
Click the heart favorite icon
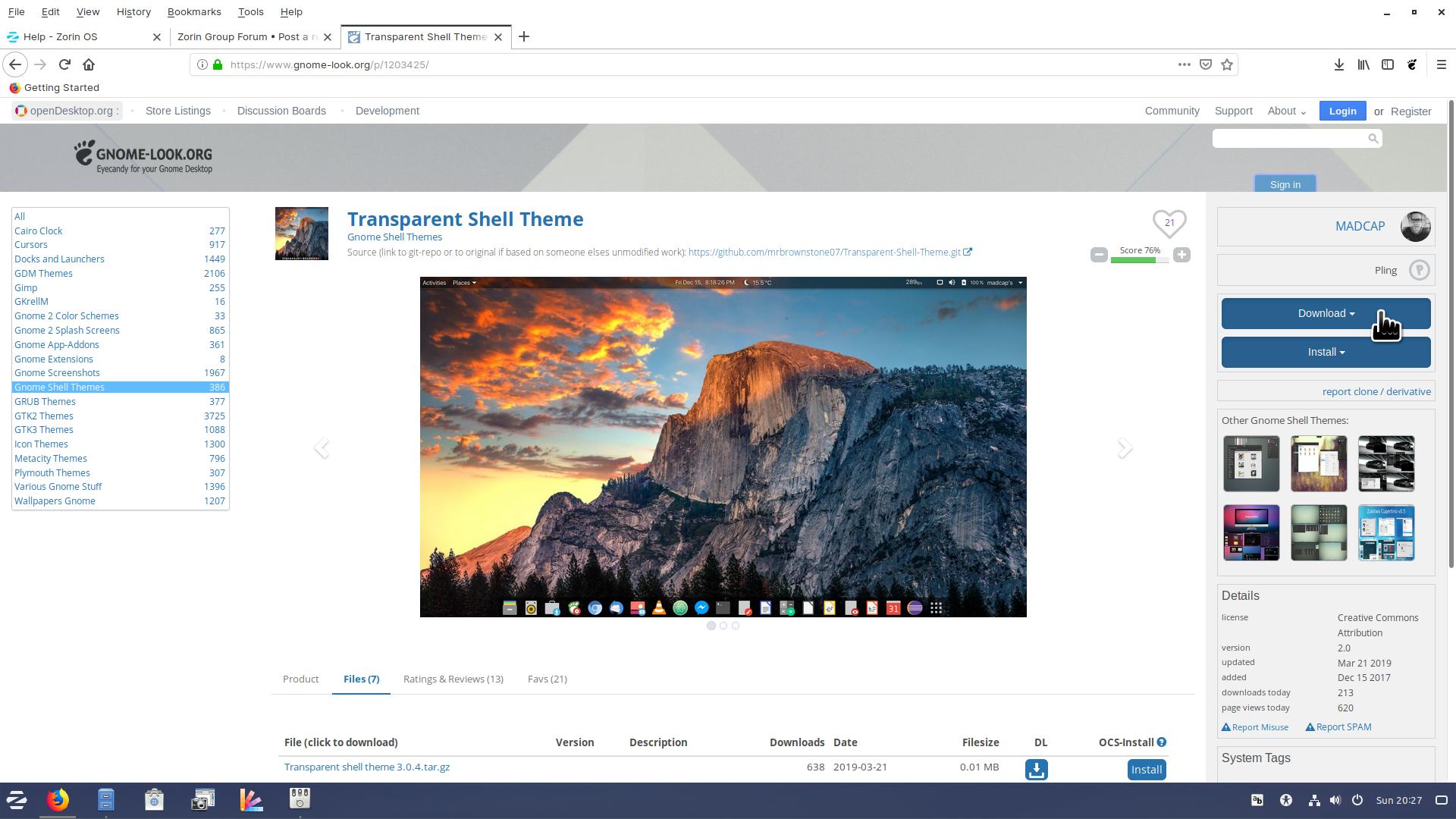pos(1169,223)
